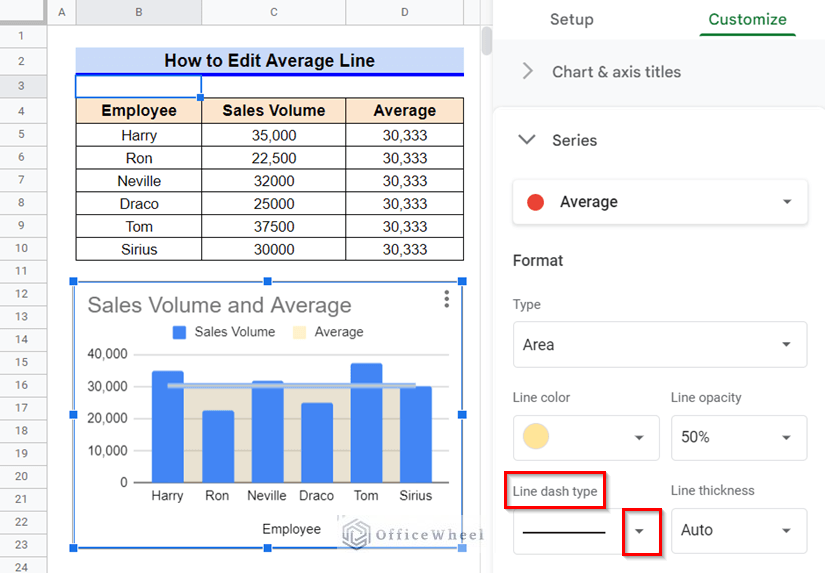825x573 pixels.
Task: Select the cell containing 25000
Action: pyautogui.click(x=274, y=204)
